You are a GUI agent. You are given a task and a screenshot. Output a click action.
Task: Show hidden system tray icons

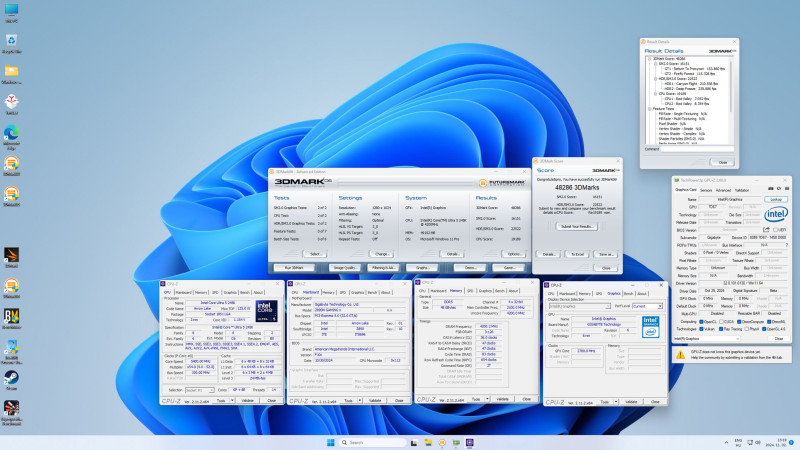tap(726, 442)
